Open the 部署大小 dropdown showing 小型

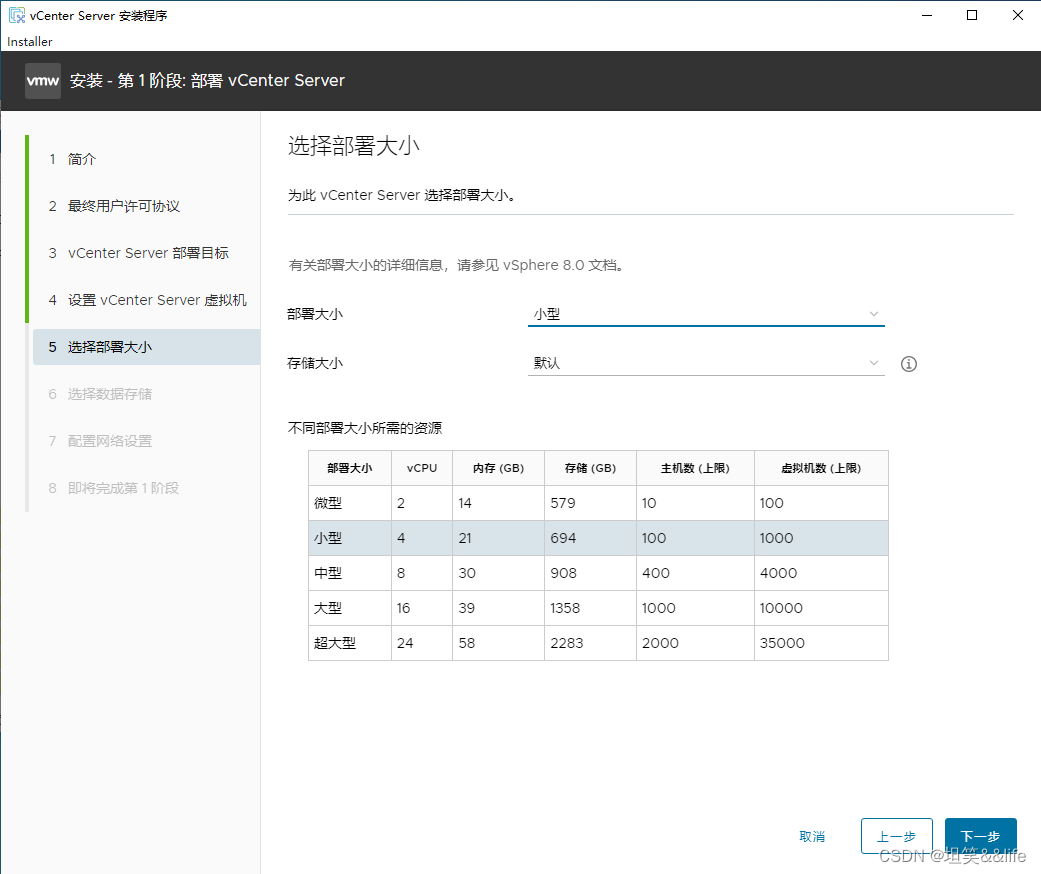(x=706, y=314)
